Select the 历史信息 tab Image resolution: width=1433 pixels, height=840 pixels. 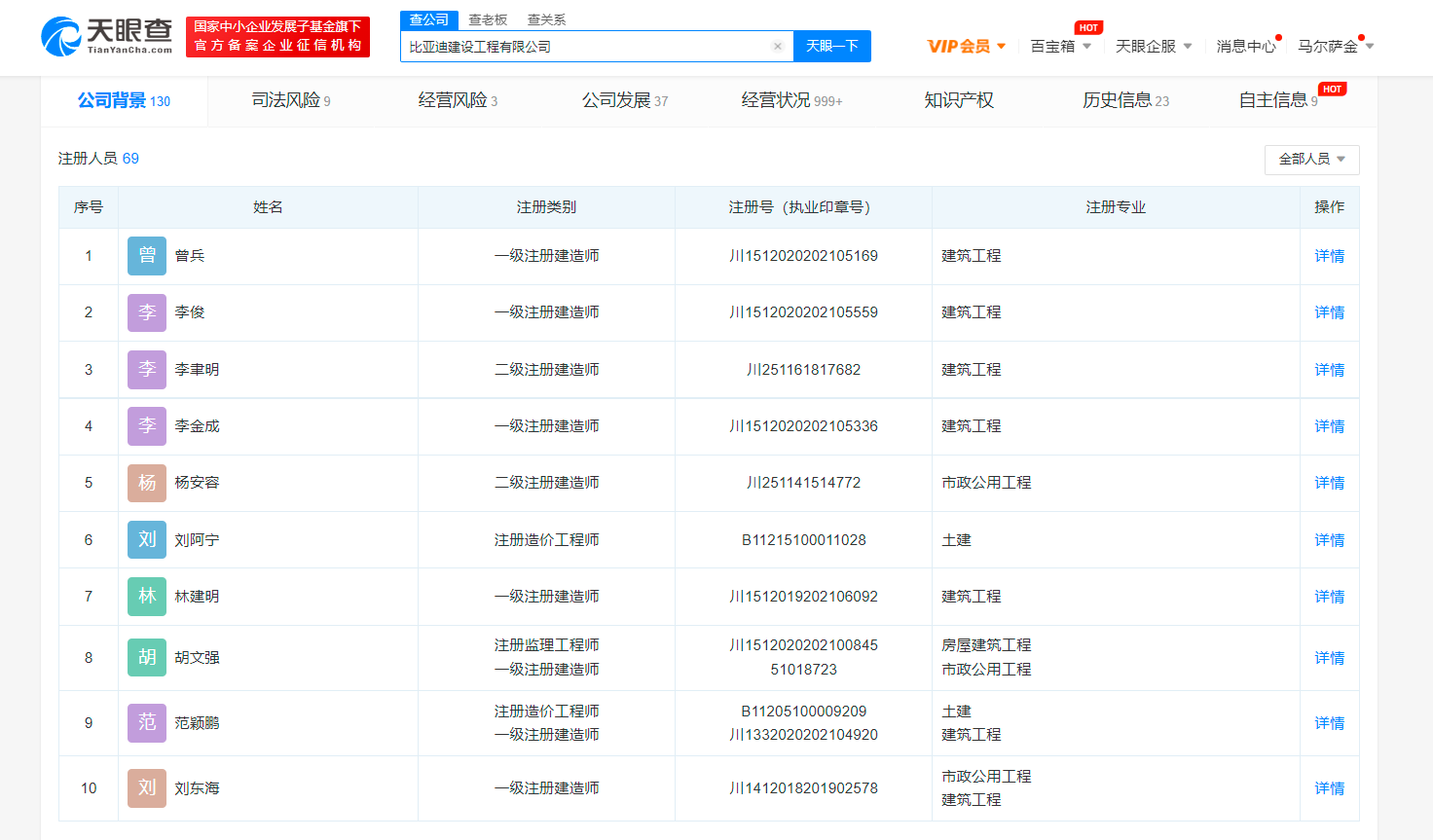click(1126, 101)
